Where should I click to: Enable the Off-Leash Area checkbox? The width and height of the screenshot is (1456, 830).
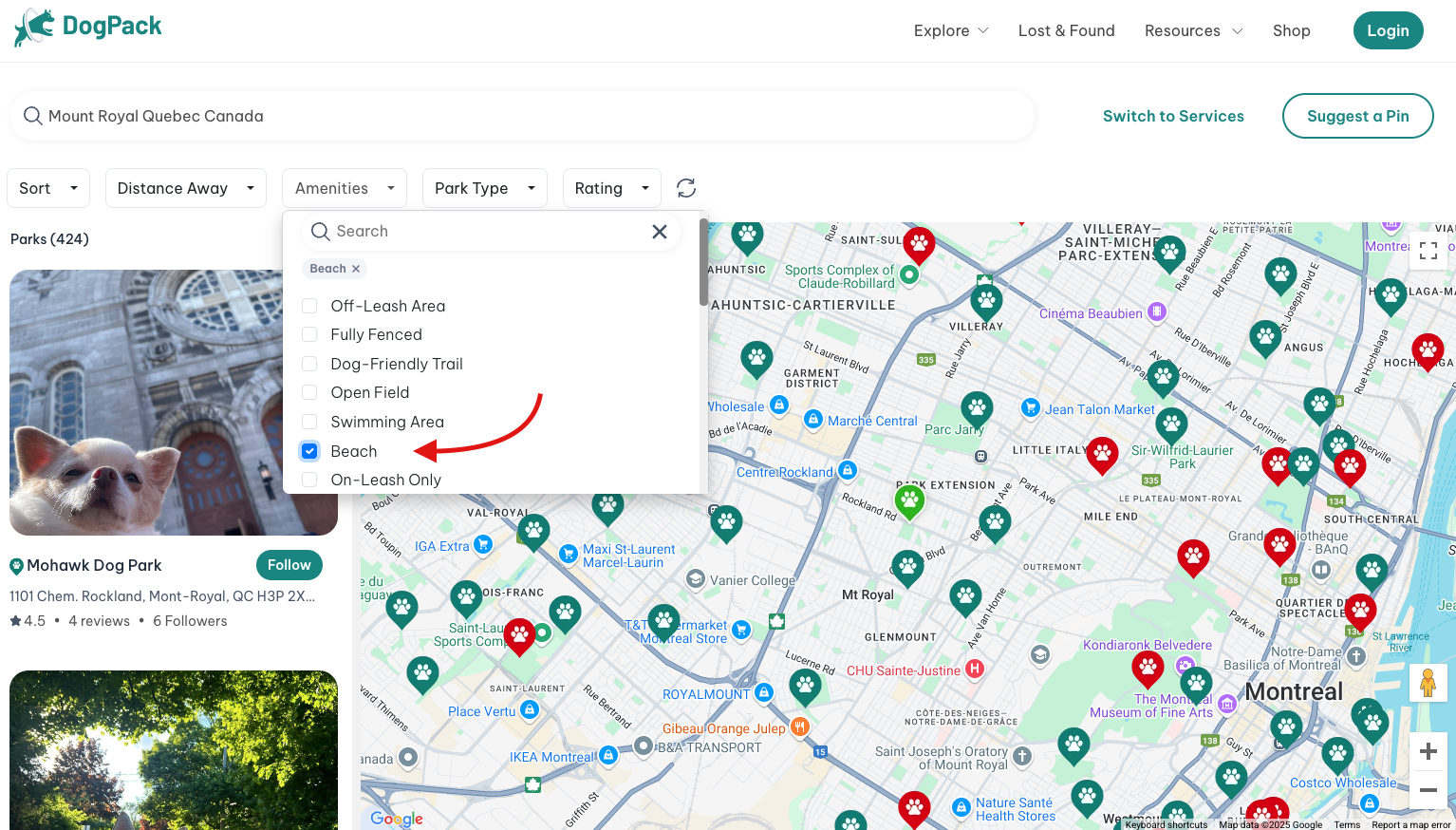[x=309, y=306]
